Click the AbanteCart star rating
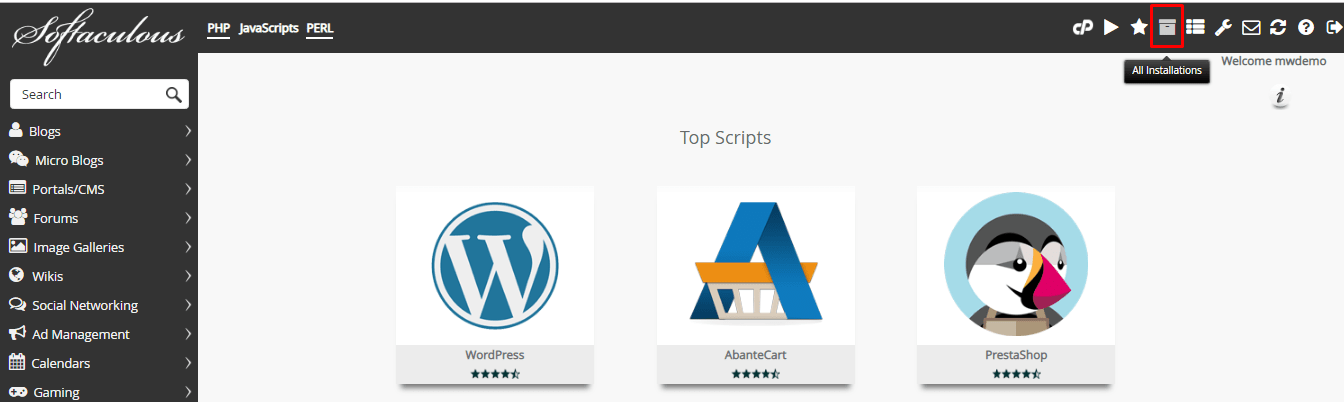 click(755, 374)
